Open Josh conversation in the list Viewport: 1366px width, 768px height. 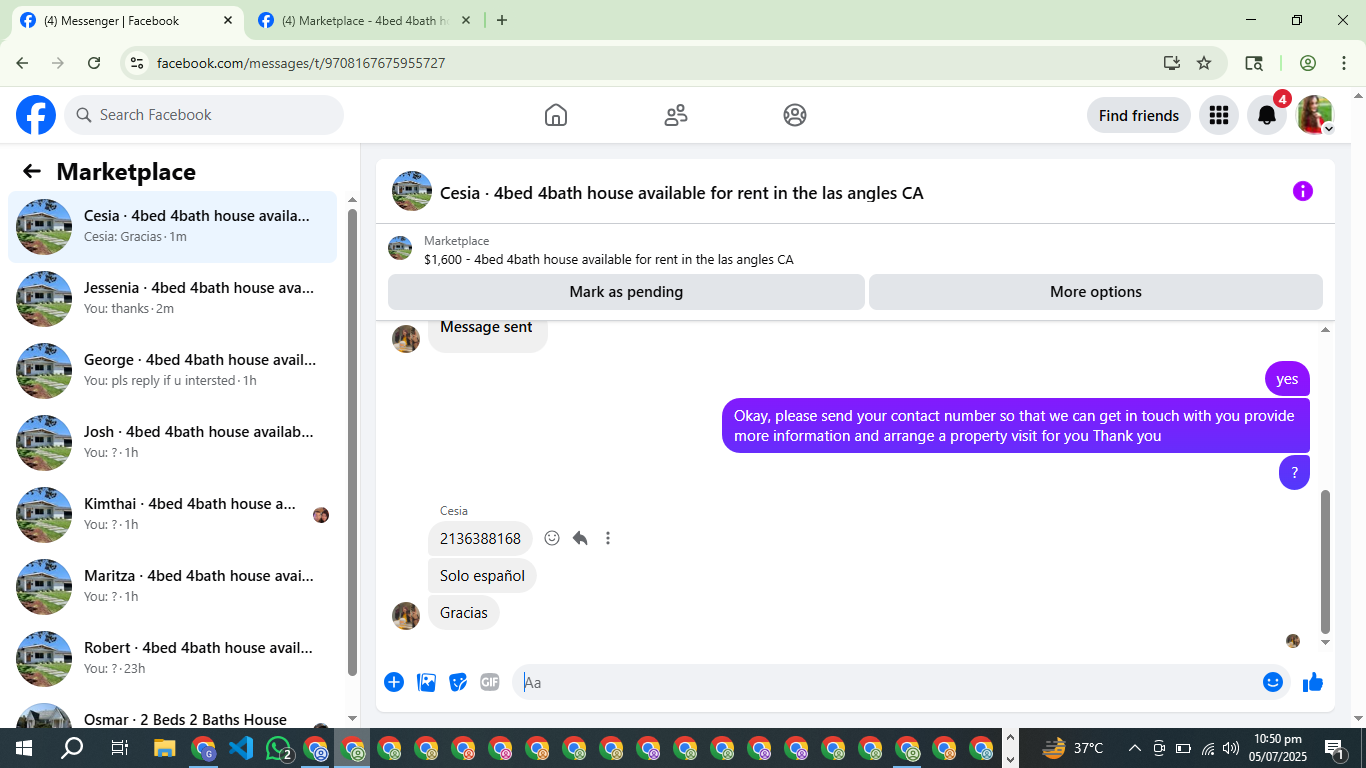[x=172, y=443]
